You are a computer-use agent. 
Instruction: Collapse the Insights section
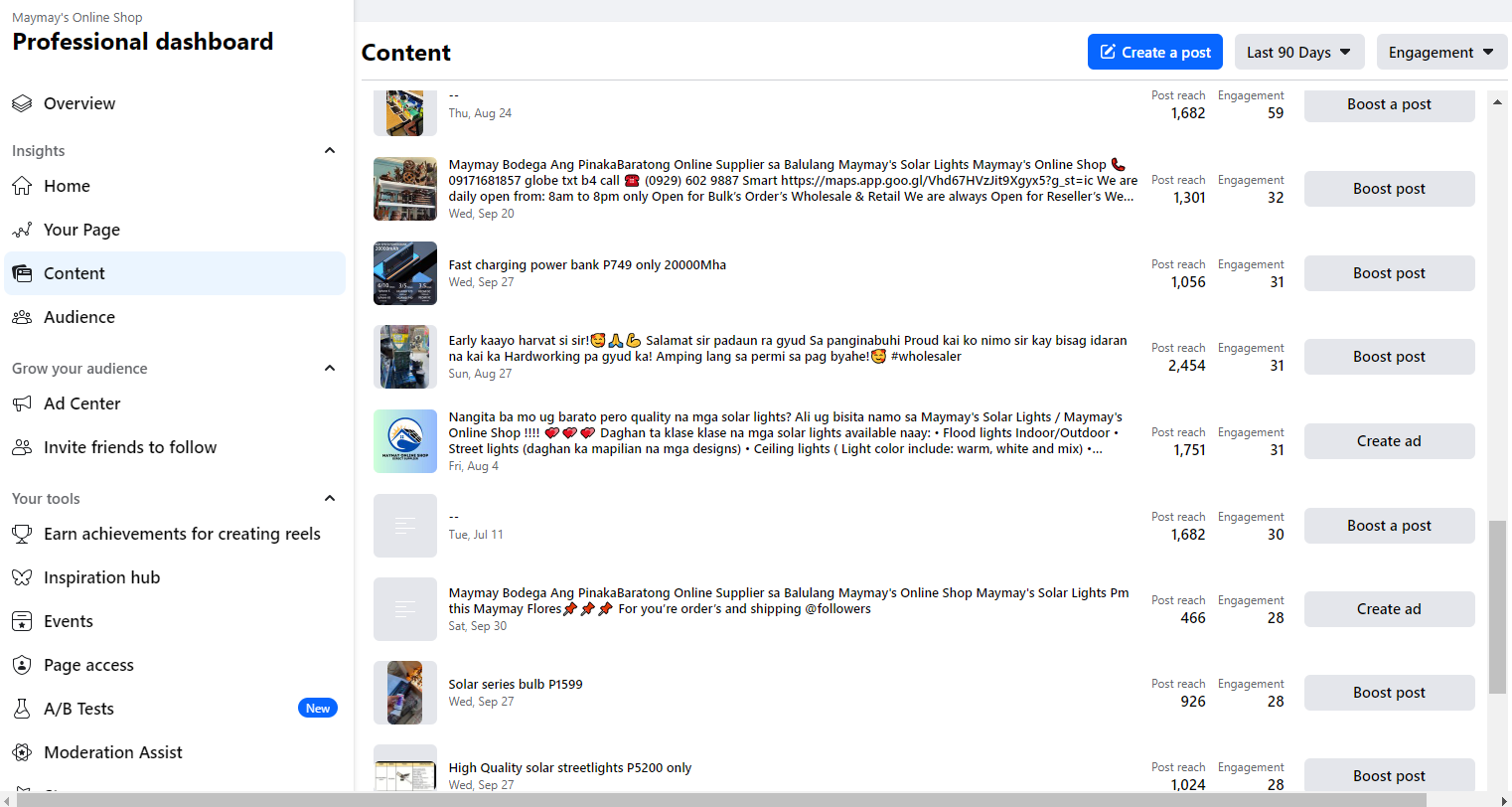pyautogui.click(x=330, y=150)
